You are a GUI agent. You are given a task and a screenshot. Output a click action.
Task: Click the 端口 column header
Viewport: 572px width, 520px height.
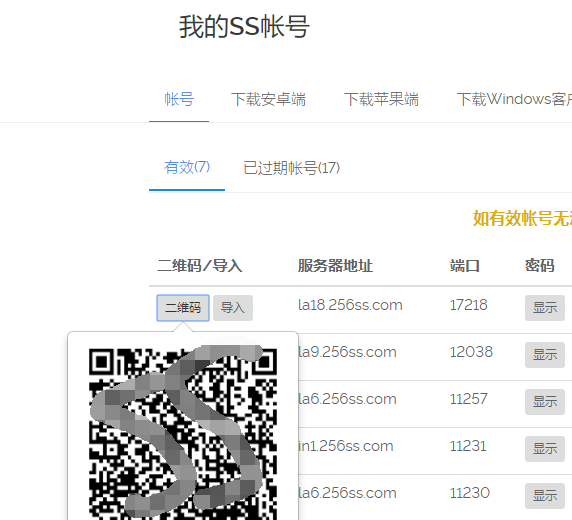[465, 266]
